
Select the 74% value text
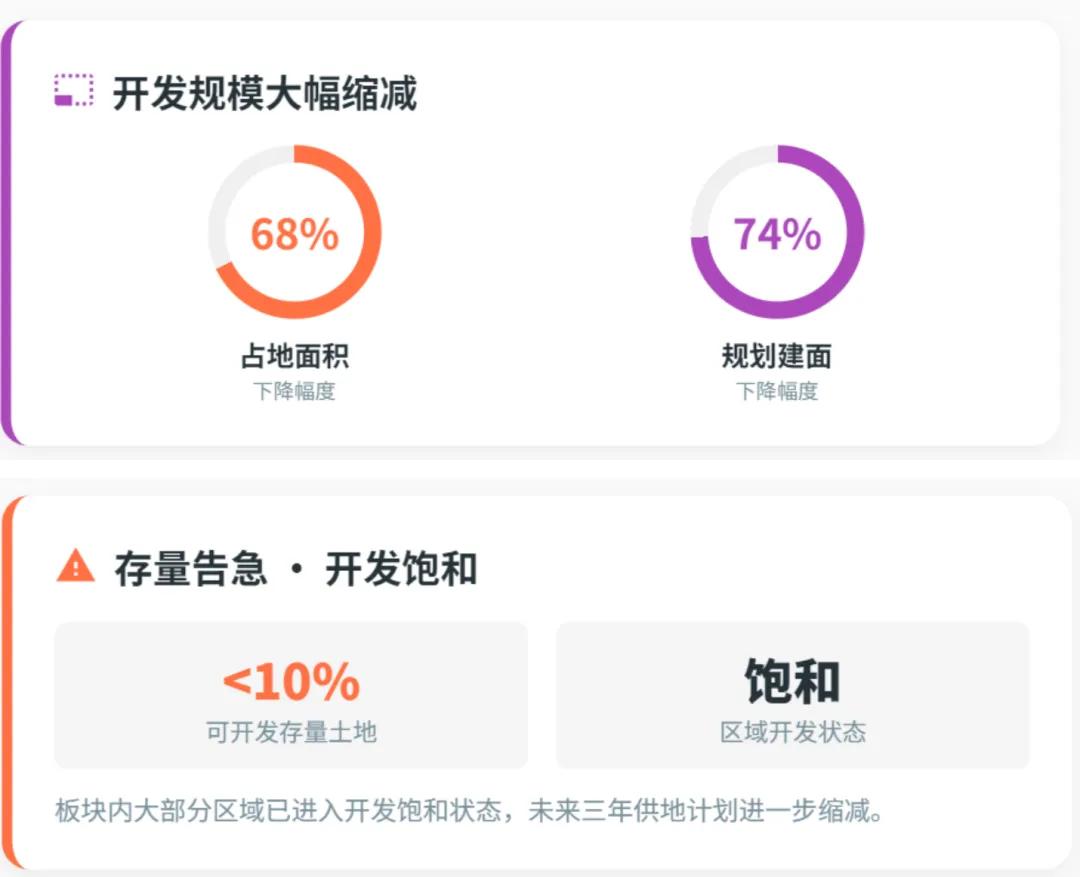tap(778, 234)
